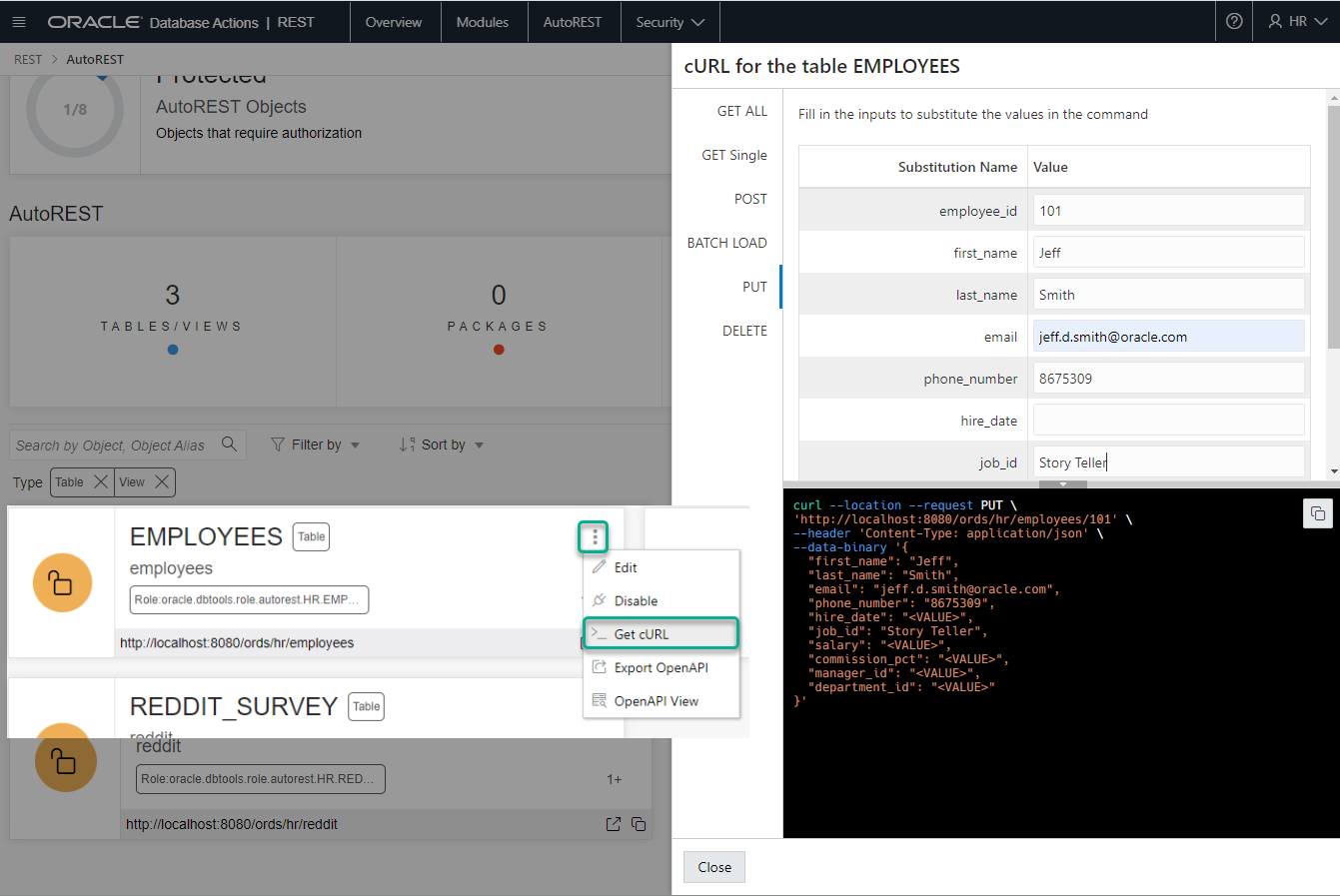Viewport: 1340px width, 896px height.
Task: Click the empty hire_date value field
Action: tap(1168, 421)
